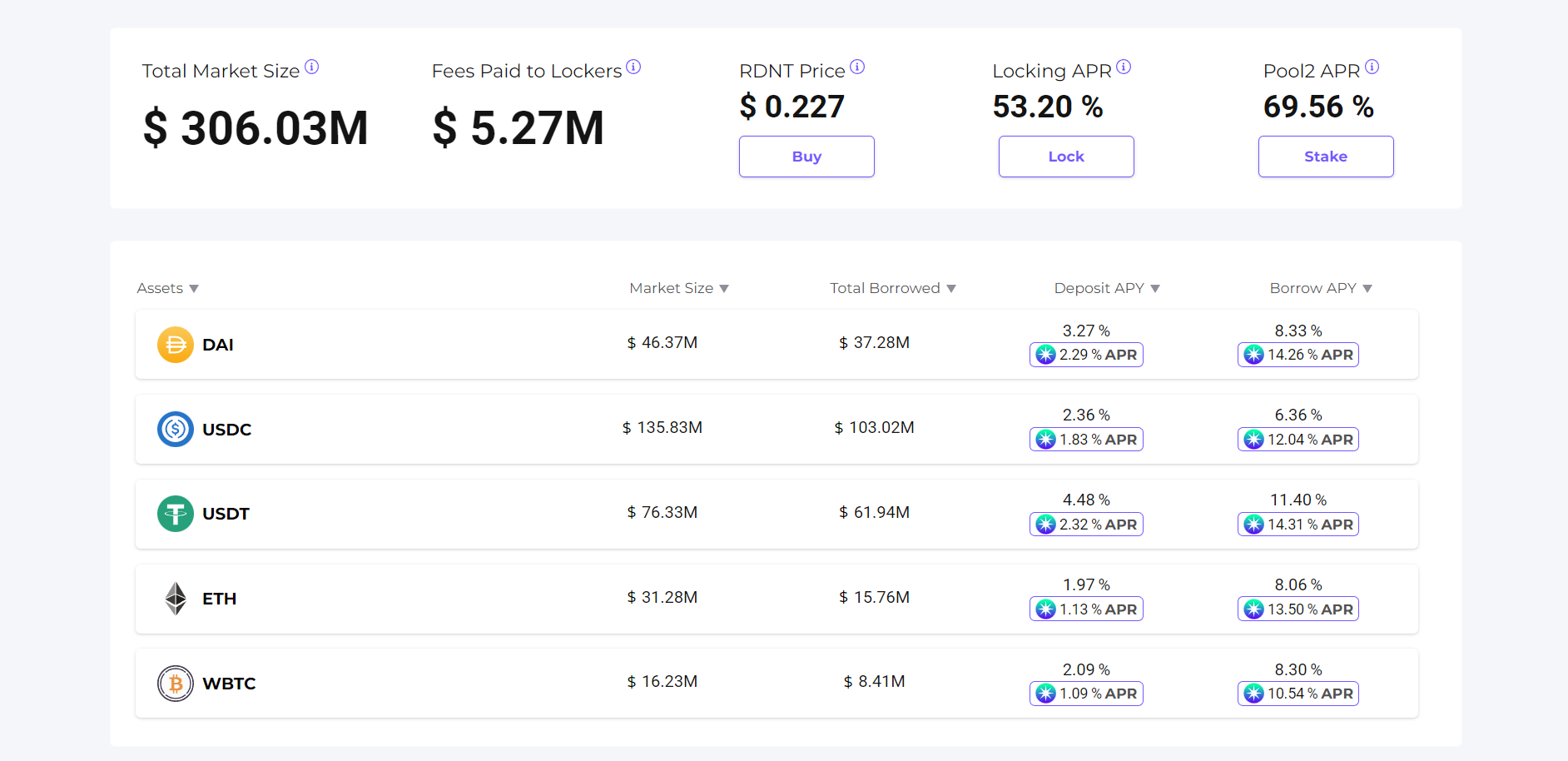The image size is (1568, 761).
Task: Click the 69.56 % Pool2 APR value
Action: [1318, 107]
